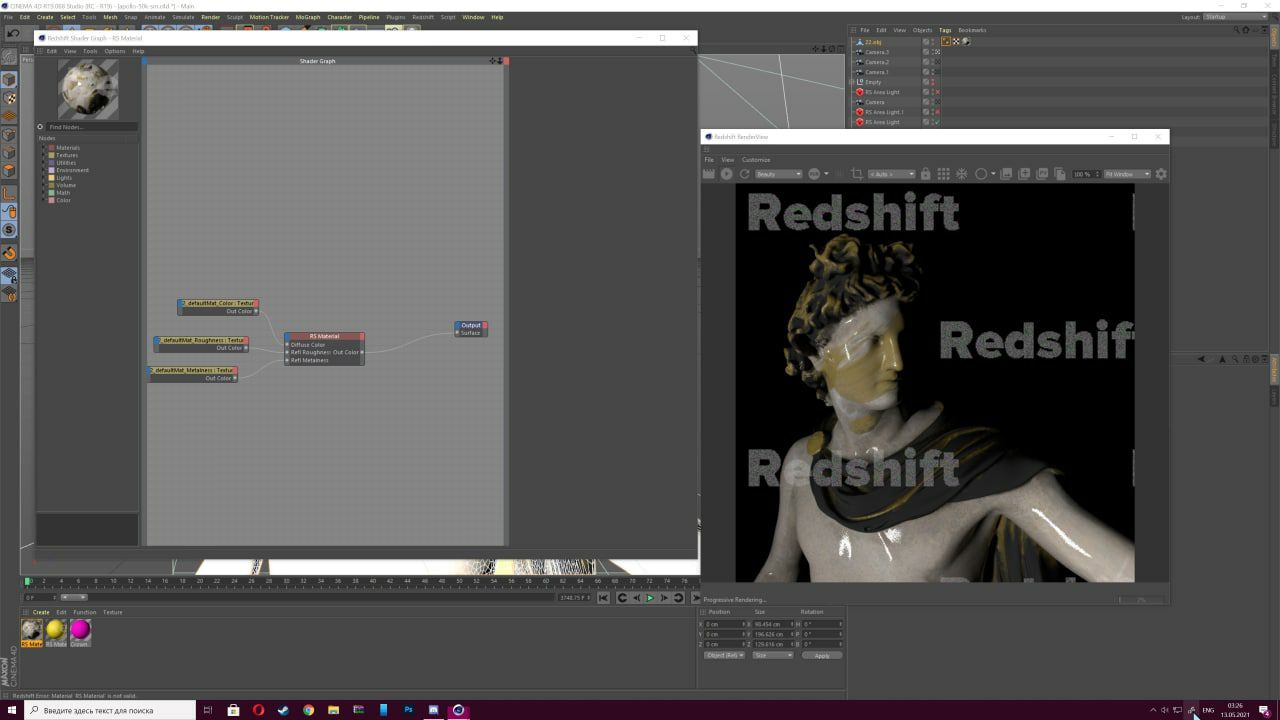The width and height of the screenshot is (1280, 720).
Task: Toggle the green check of the last RS Area Light
Action: point(937,122)
